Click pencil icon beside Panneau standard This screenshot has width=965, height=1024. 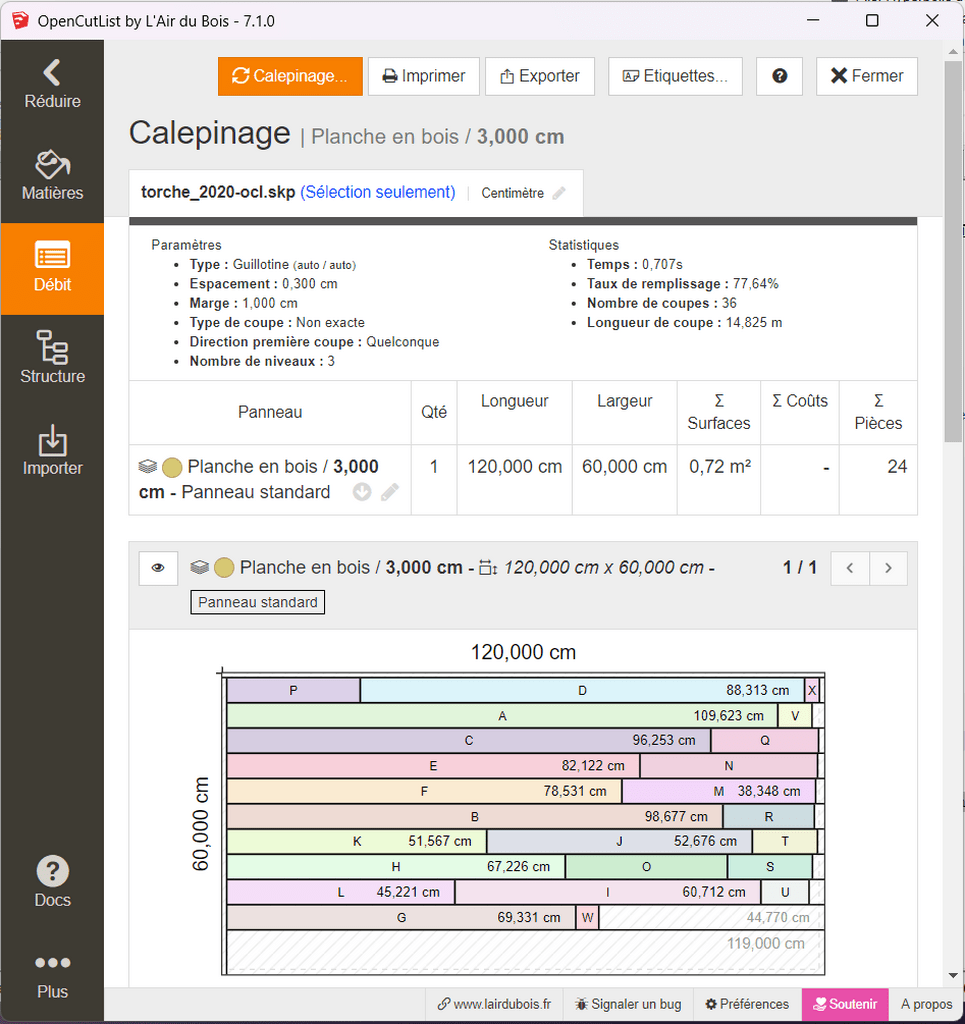pos(390,492)
